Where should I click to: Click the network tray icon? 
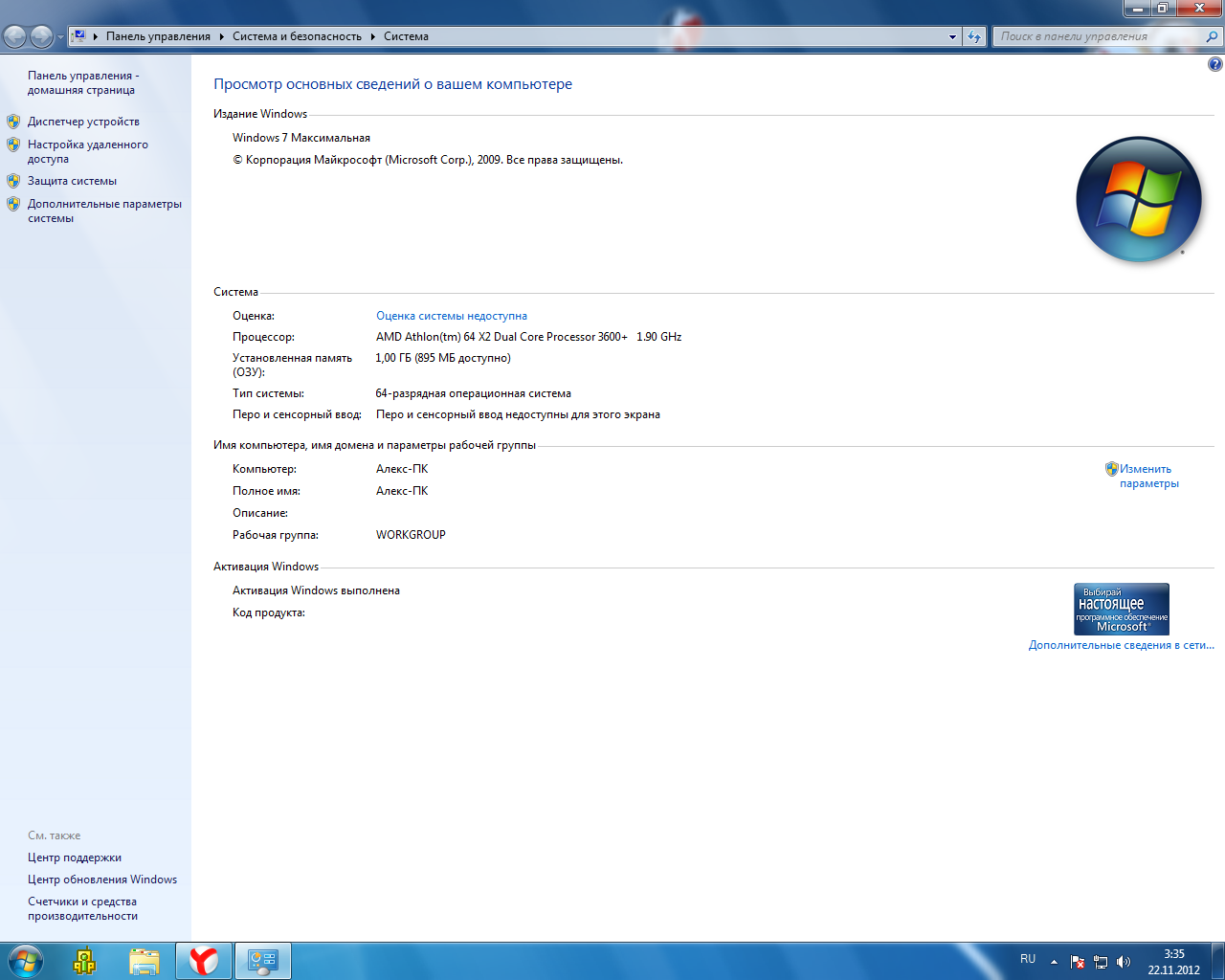[x=1101, y=962]
